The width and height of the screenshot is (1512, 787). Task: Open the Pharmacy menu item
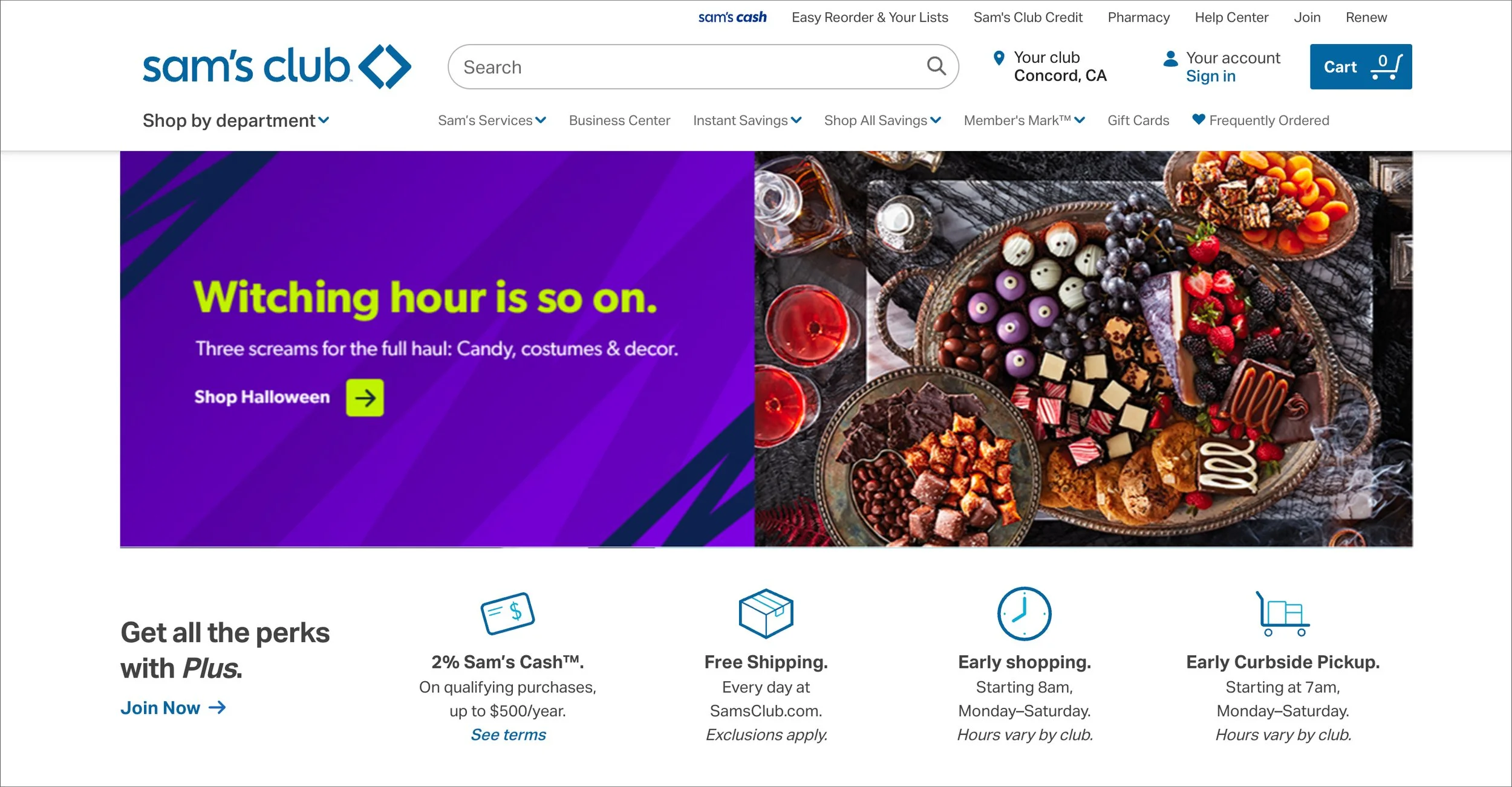[x=1138, y=18]
